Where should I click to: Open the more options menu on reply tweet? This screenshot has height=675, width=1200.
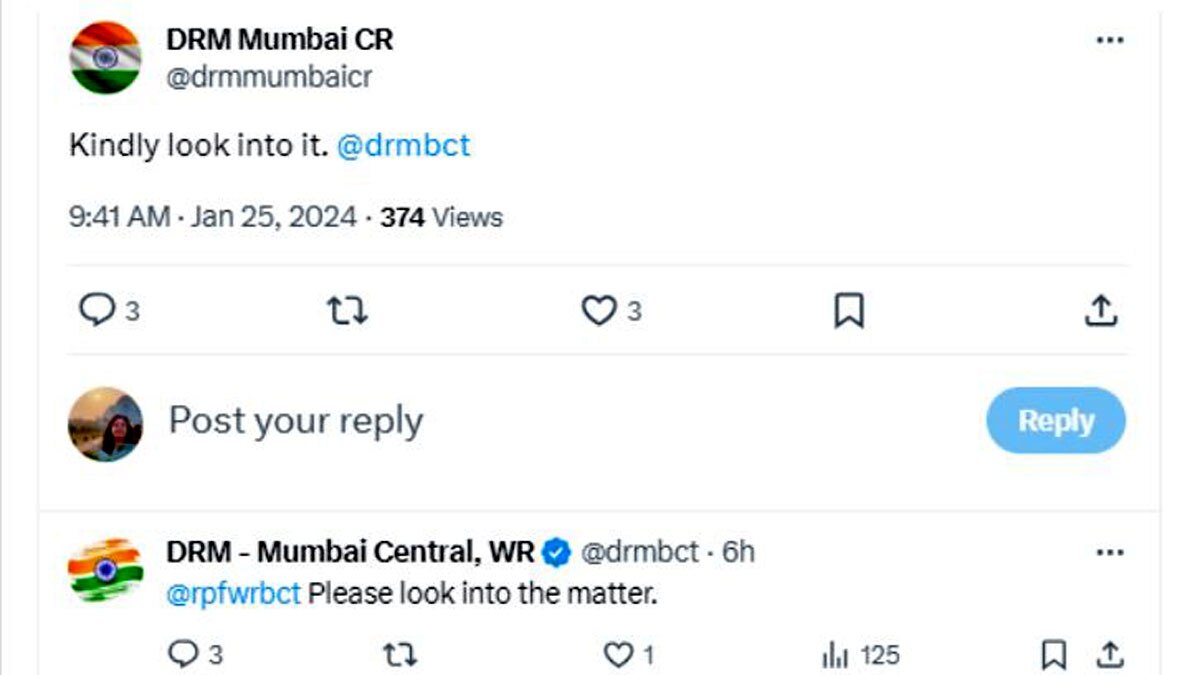click(1108, 550)
